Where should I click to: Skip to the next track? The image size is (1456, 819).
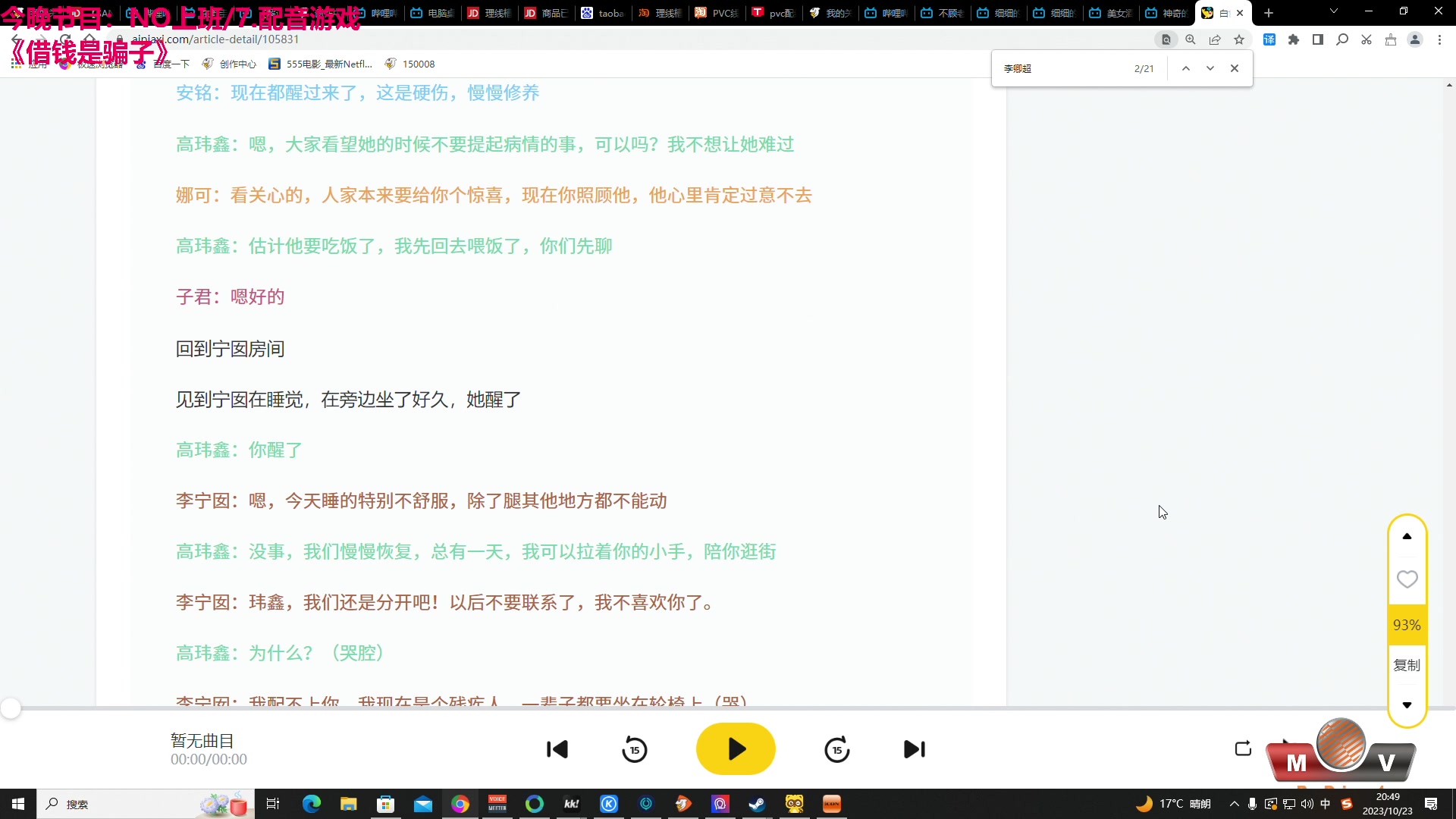[x=915, y=749]
